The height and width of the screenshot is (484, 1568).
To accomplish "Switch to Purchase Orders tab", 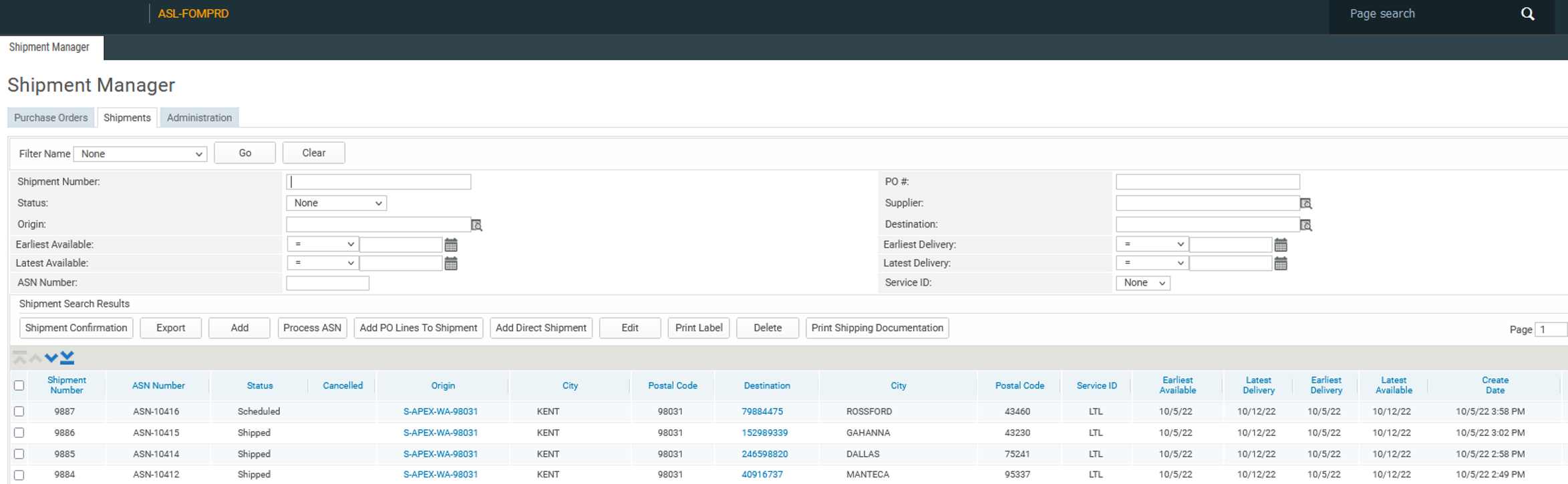I will pos(51,117).
